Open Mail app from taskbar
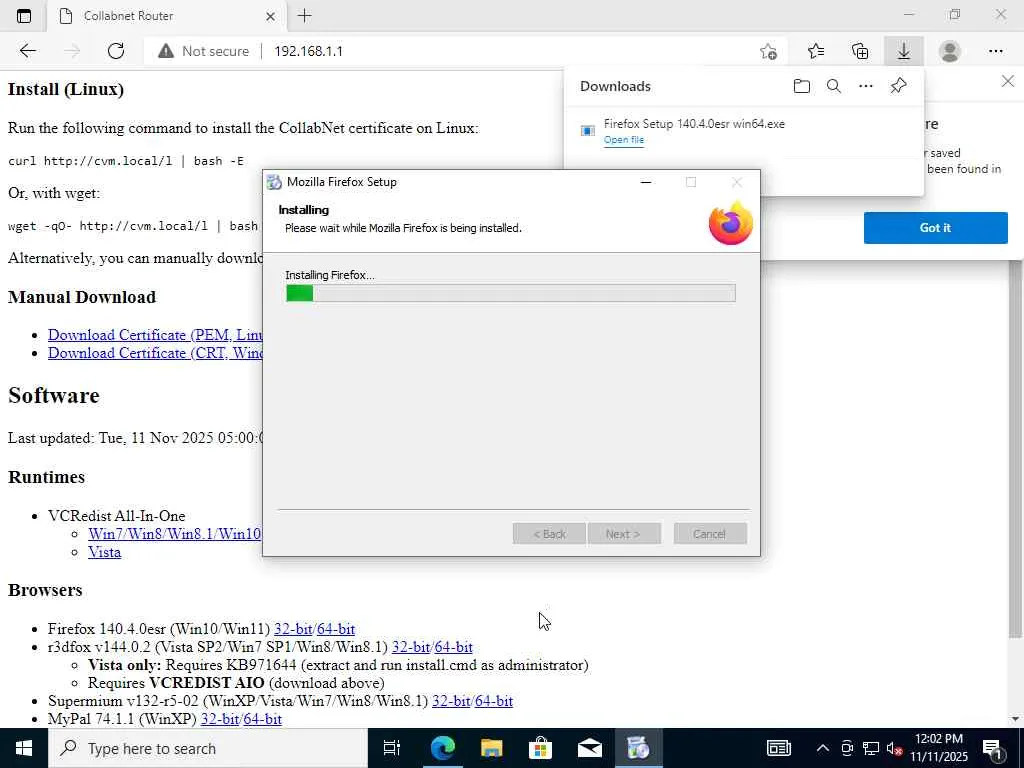Viewport: 1024px width, 768px height. (x=589, y=748)
